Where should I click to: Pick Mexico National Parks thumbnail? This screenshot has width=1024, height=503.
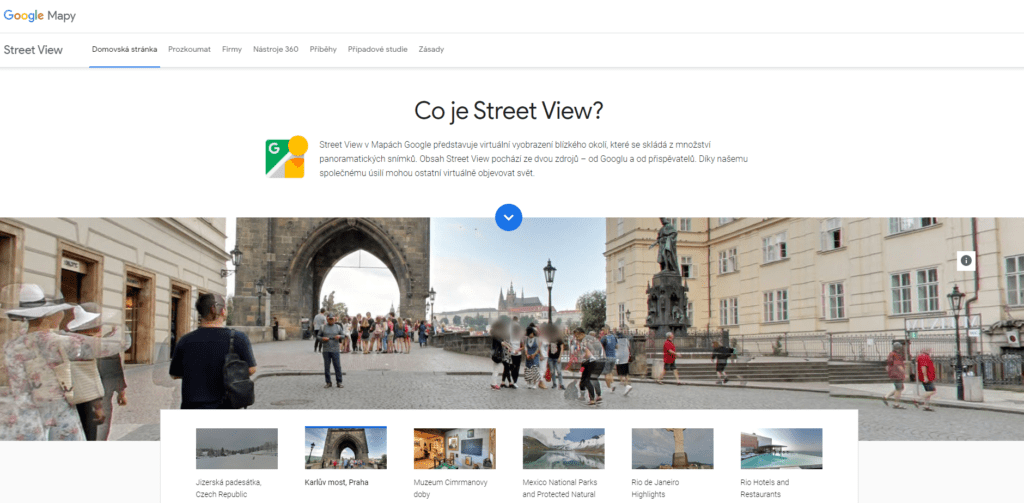tap(563, 449)
